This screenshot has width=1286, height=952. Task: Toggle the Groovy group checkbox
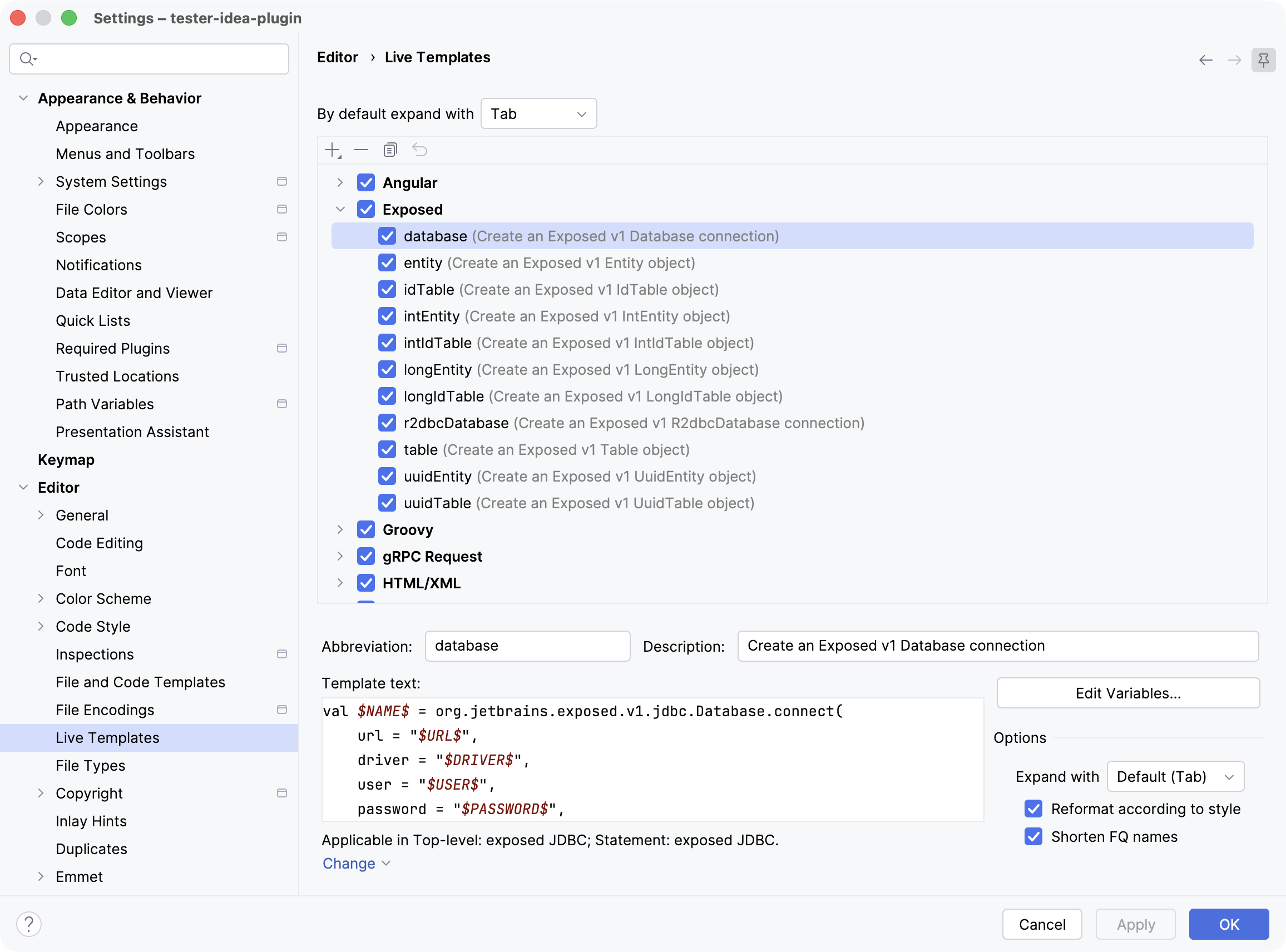(366, 529)
